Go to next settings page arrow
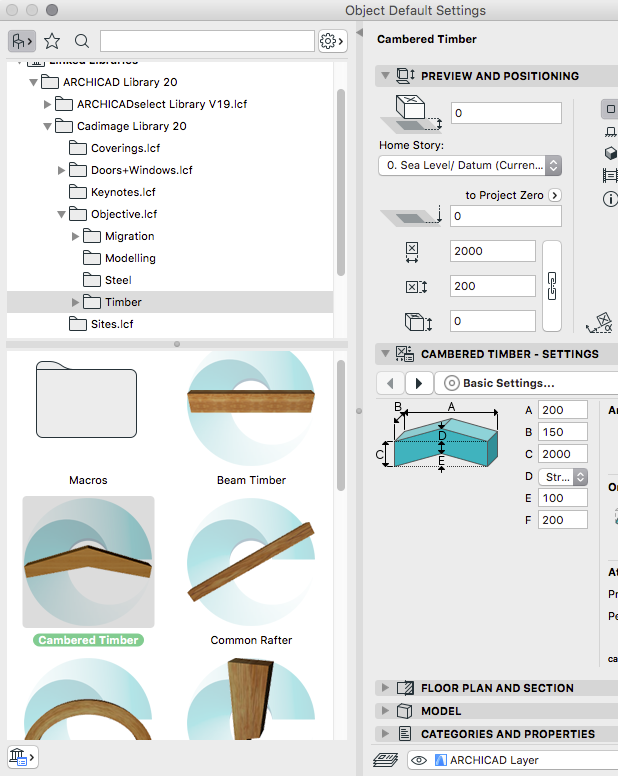618x776 pixels. pos(419,383)
